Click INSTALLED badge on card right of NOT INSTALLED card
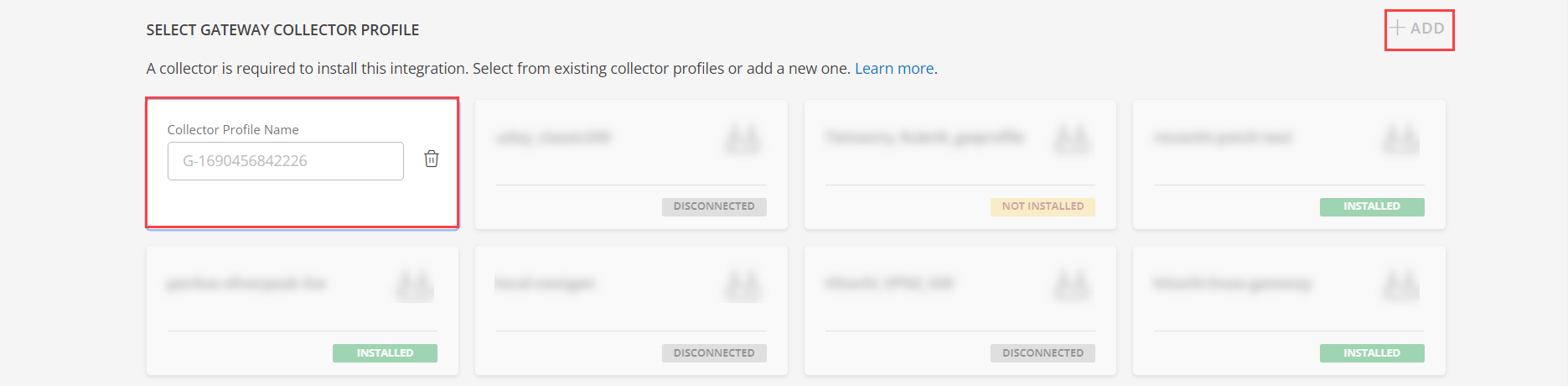 tap(1372, 206)
